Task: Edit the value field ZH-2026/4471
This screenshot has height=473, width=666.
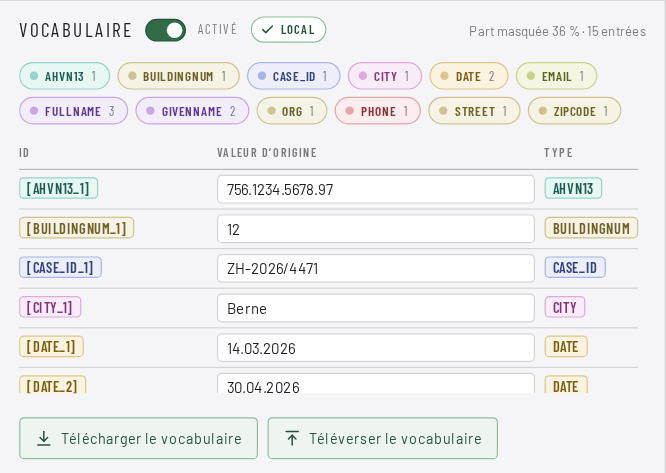Action: coord(375,268)
